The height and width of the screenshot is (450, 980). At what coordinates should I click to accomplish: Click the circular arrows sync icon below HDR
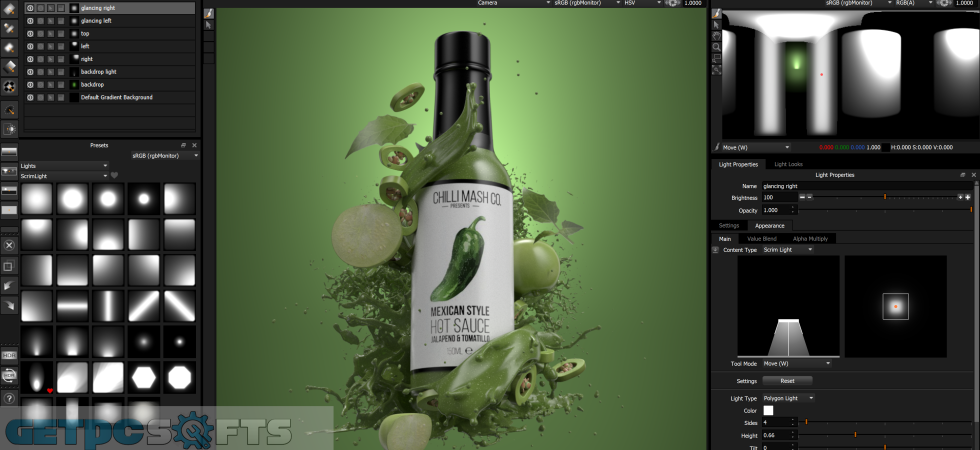(x=9, y=375)
